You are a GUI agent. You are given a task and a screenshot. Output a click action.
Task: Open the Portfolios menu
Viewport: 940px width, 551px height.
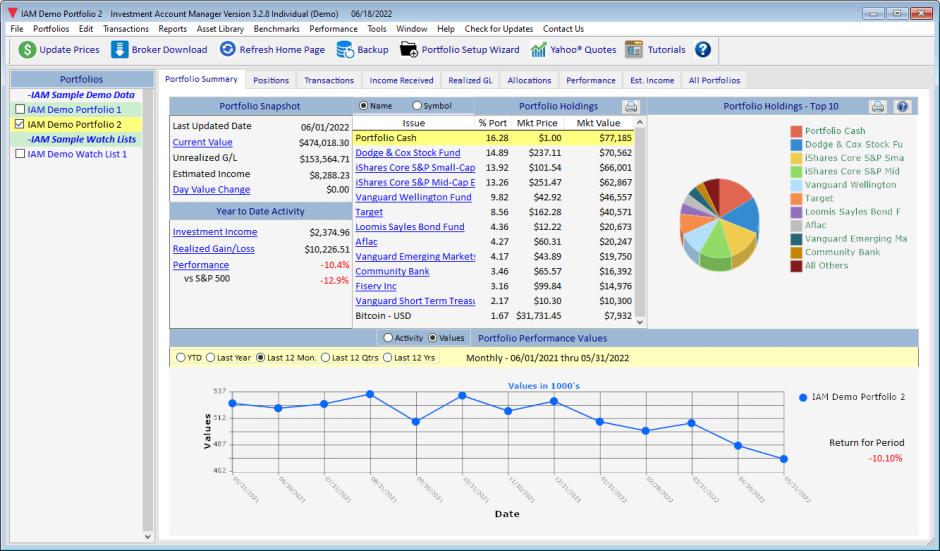coord(51,29)
